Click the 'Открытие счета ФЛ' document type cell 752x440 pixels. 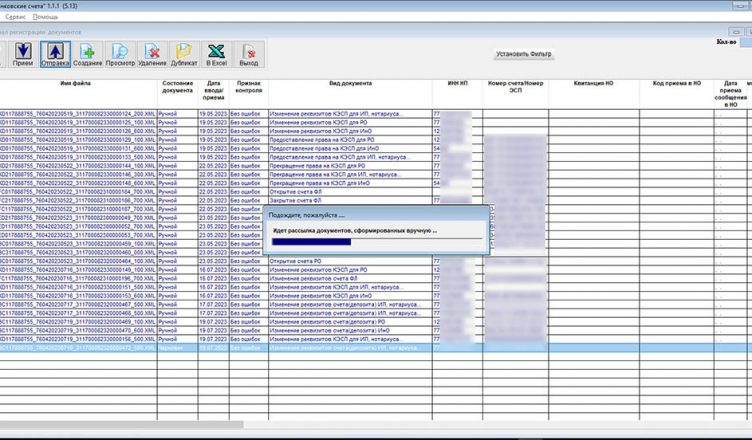[x=350, y=192]
